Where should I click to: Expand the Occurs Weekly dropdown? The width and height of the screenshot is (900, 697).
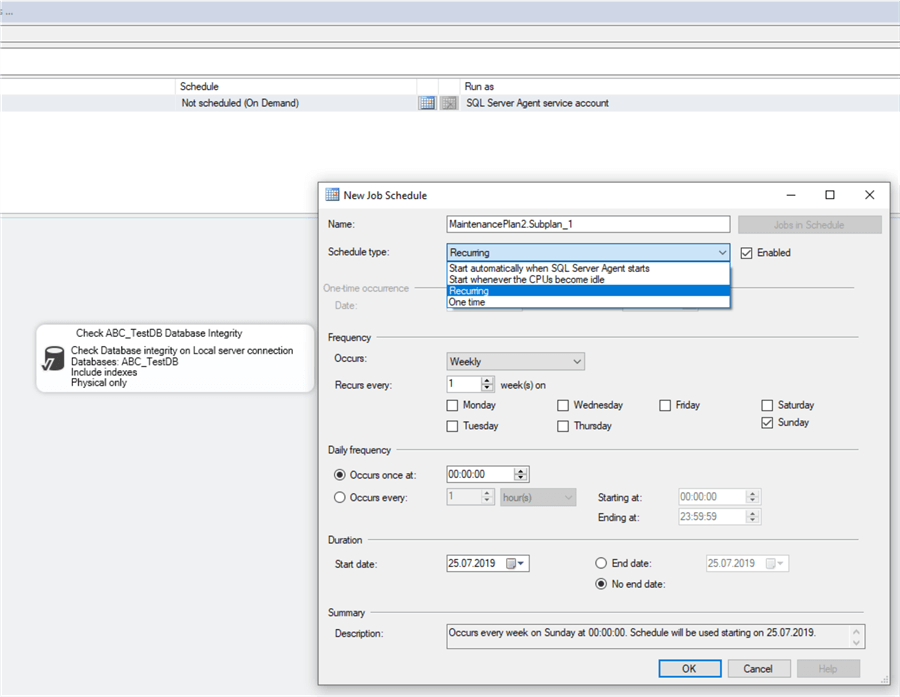click(x=576, y=361)
